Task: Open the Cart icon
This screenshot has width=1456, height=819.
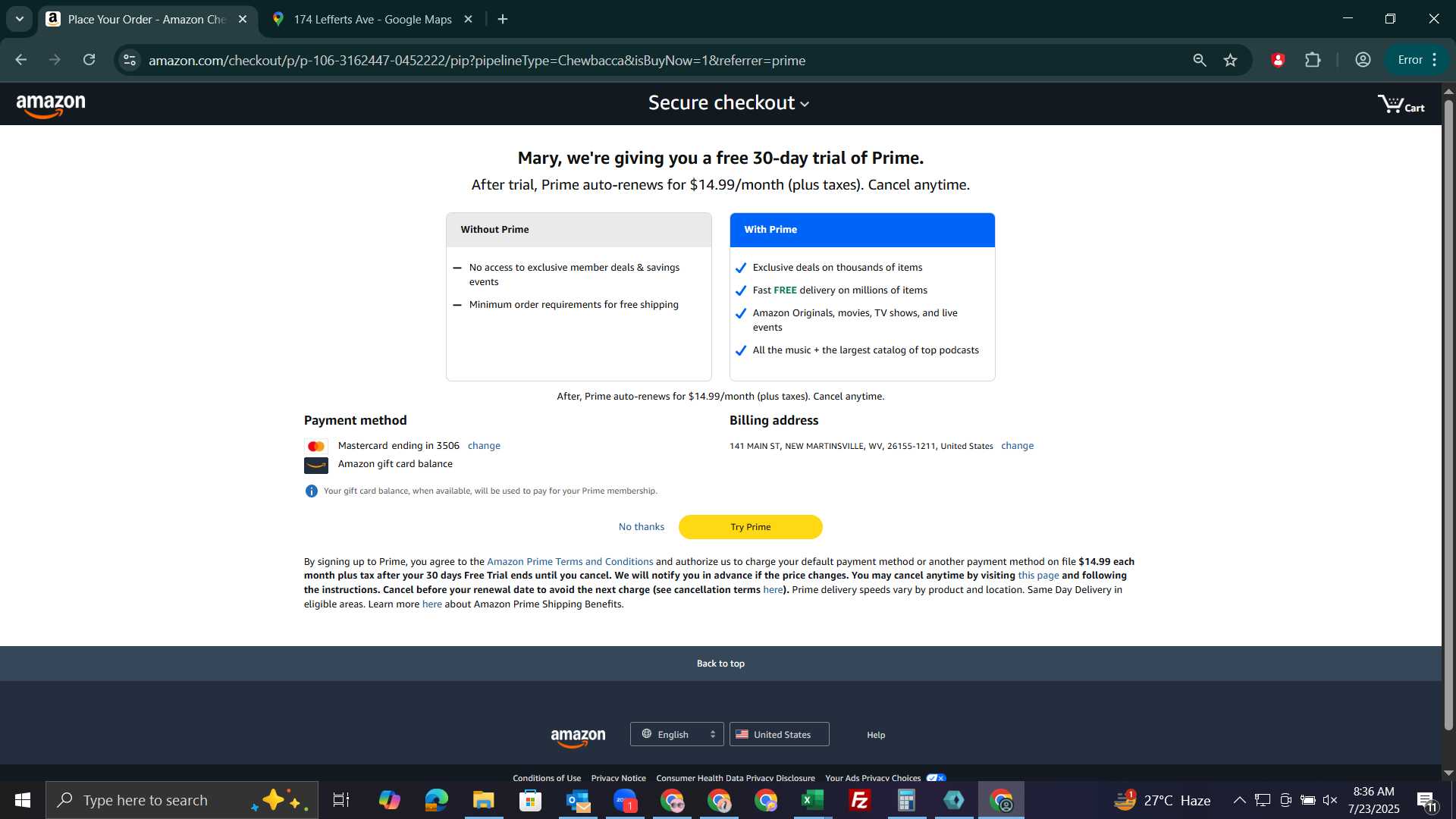Action: 1401,104
